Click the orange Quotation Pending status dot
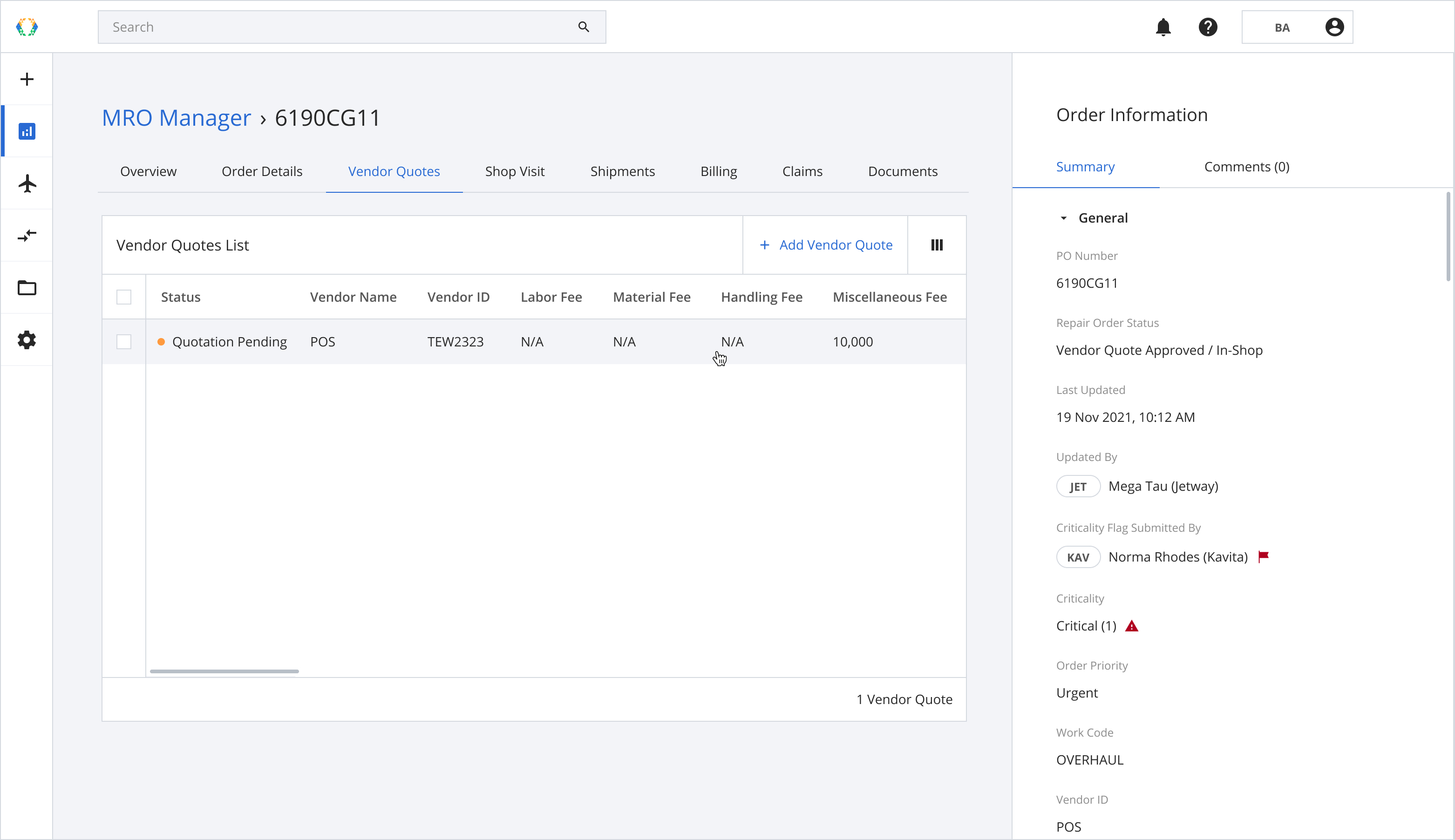This screenshot has height=840, width=1455. pos(162,342)
